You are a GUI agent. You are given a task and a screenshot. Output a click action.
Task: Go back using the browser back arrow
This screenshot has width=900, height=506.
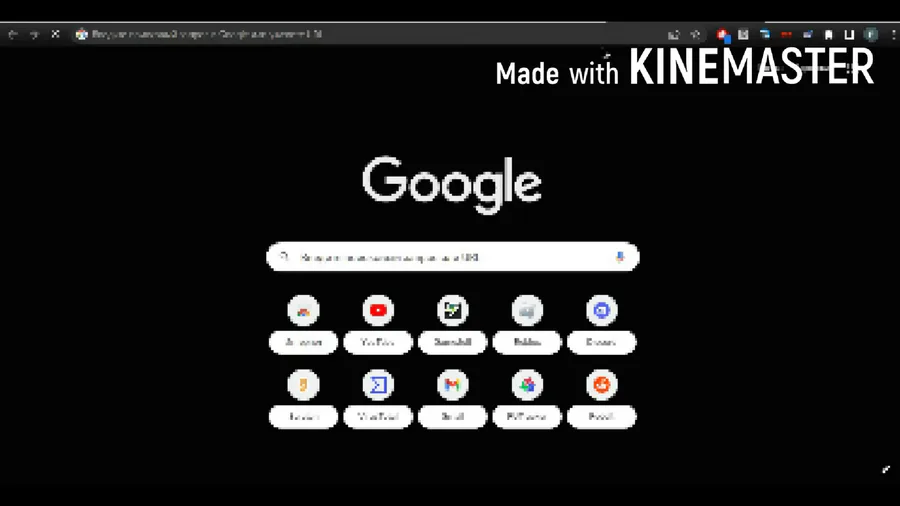[x=13, y=34]
